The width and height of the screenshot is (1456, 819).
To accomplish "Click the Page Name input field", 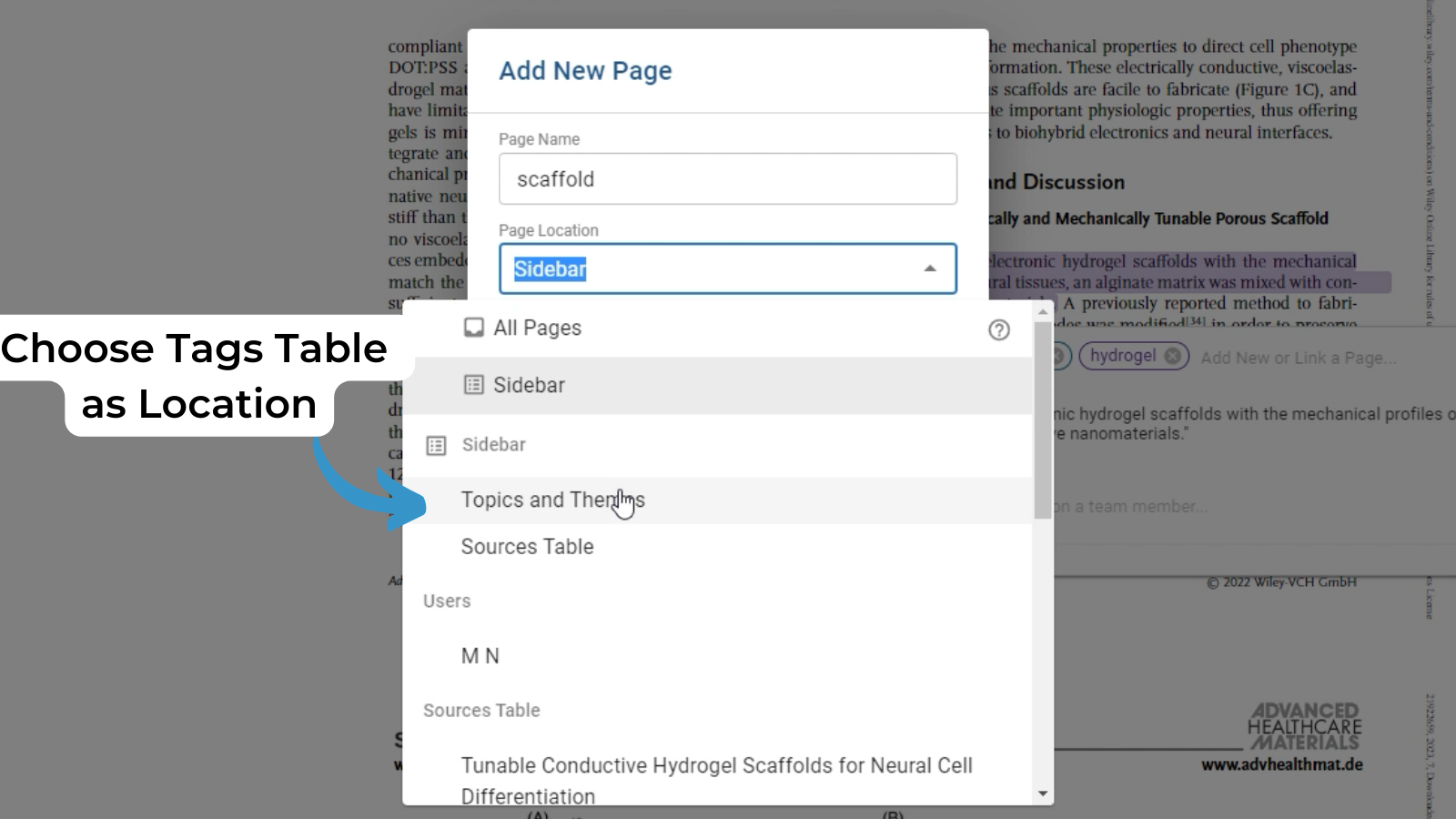I will (x=728, y=178).
